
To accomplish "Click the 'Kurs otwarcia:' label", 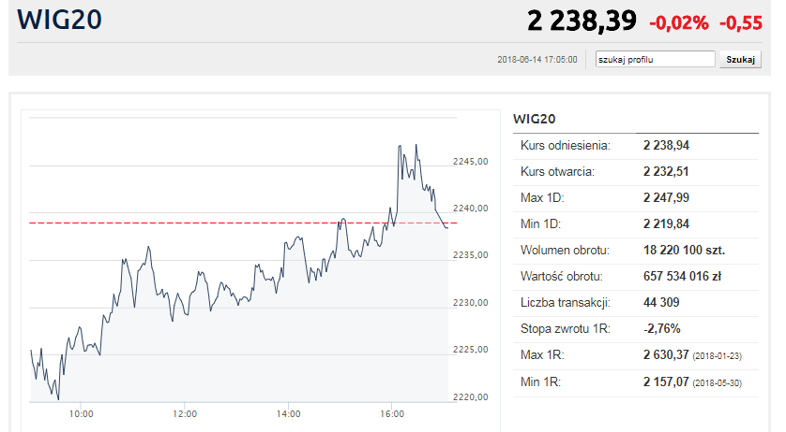I will point(557,172).
